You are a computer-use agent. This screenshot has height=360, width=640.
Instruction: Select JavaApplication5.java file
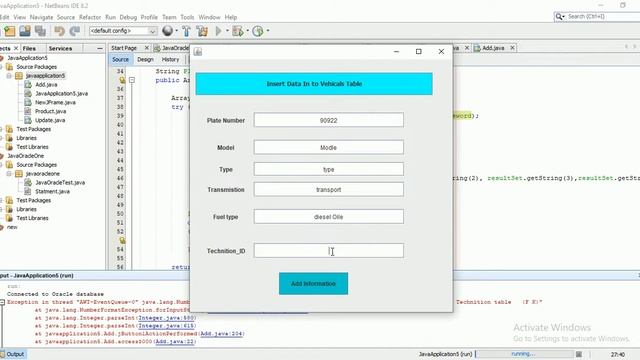(61, 93)
